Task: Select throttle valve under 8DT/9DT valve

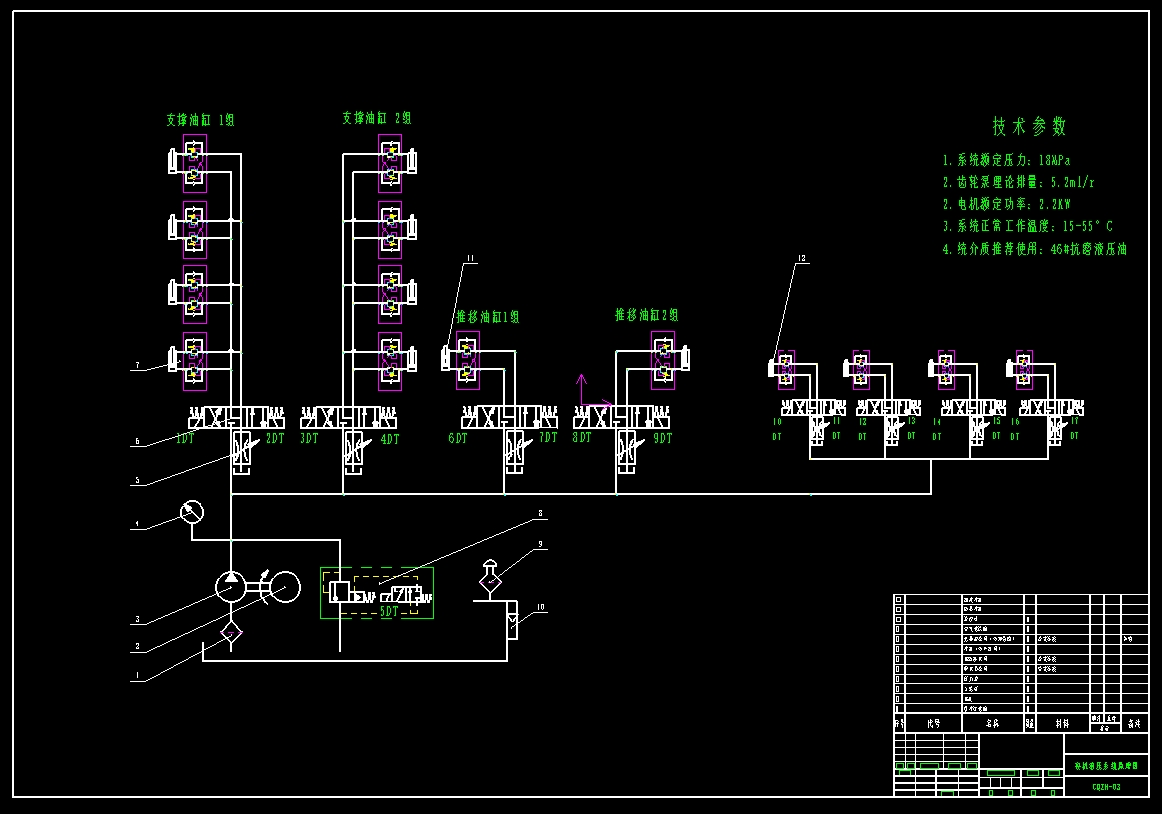Action: [x=627, y=449]
